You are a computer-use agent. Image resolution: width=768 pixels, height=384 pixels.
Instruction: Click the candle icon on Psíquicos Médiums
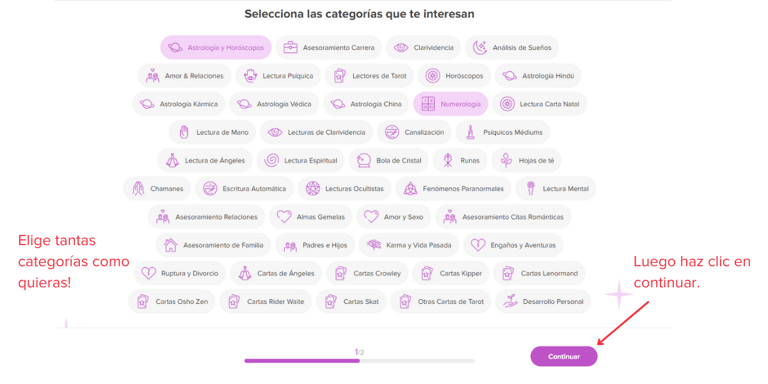click(x=471, y=132)
